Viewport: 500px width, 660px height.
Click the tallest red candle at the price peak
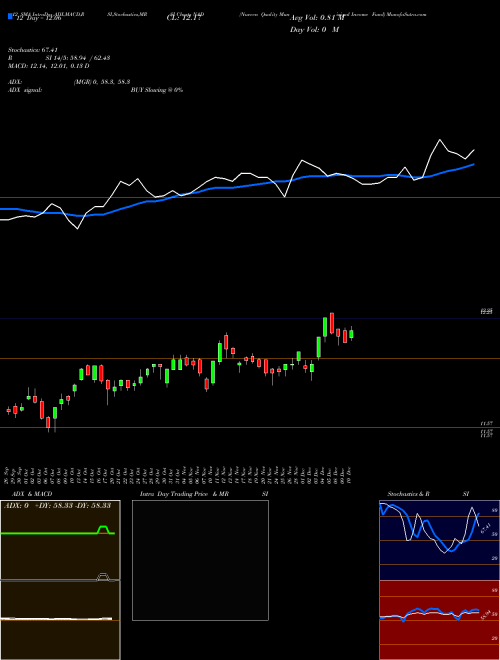[x=332, y=323]
